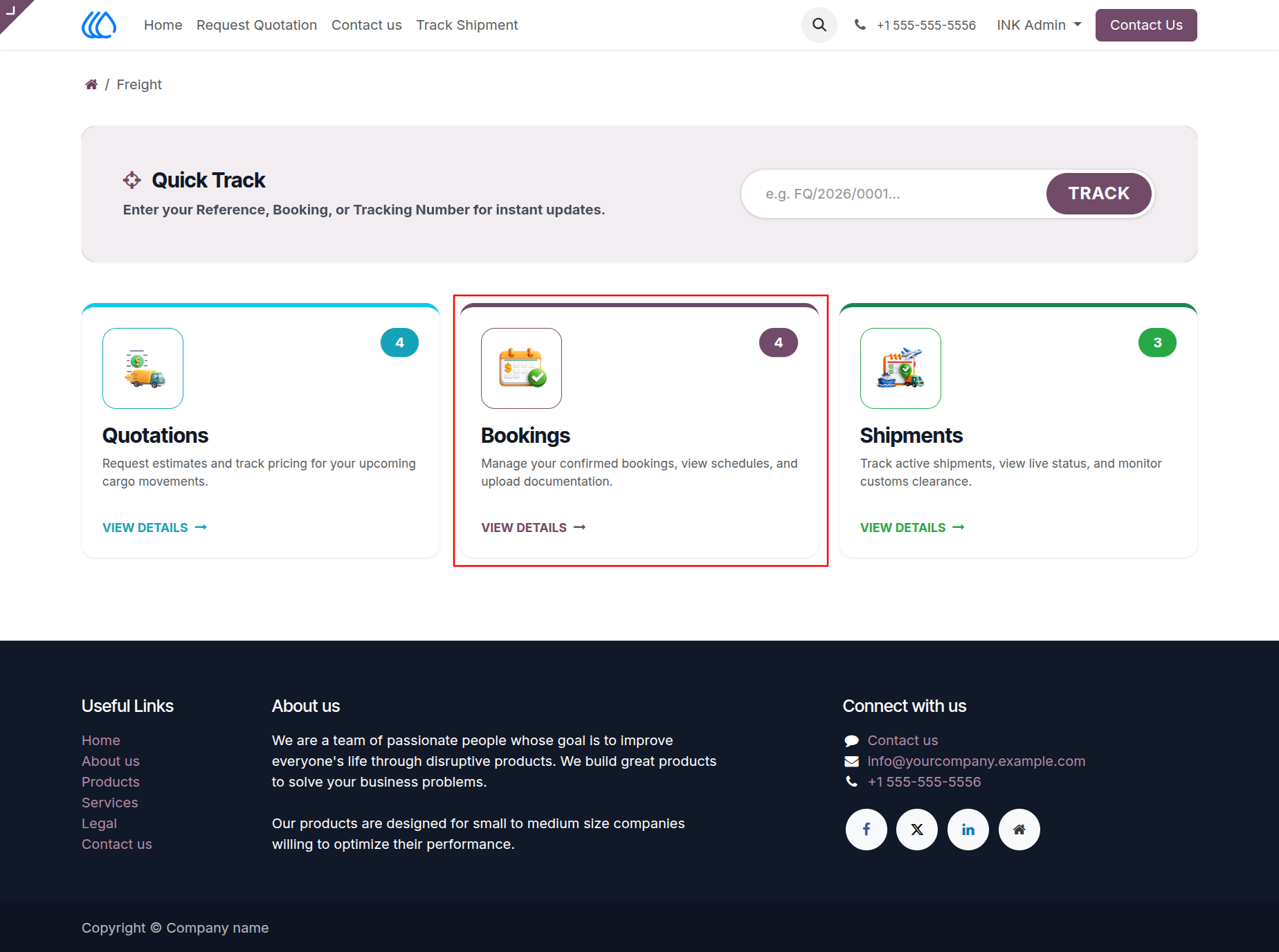Screen dimensions: 1279x952
Task: Click Contact us under Connect with us
Action: coord(902,740)
